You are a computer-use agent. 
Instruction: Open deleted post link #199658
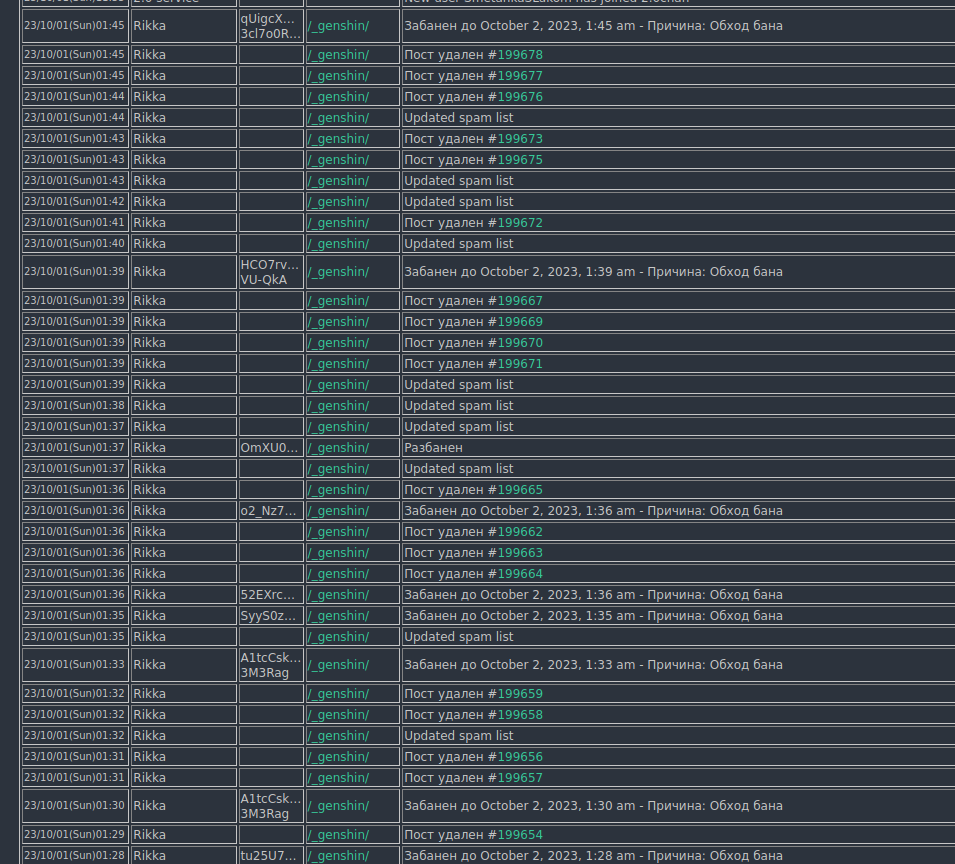pyautogui.click(x=520, y=715)
